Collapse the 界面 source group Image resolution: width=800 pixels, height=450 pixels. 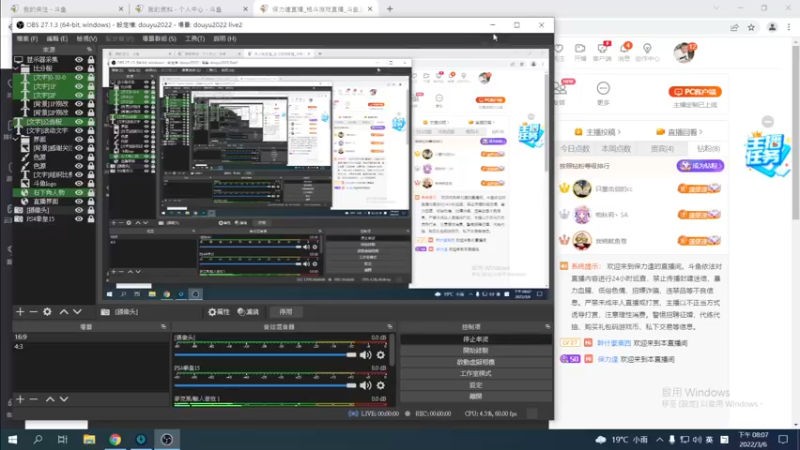(x=16, y=139)
